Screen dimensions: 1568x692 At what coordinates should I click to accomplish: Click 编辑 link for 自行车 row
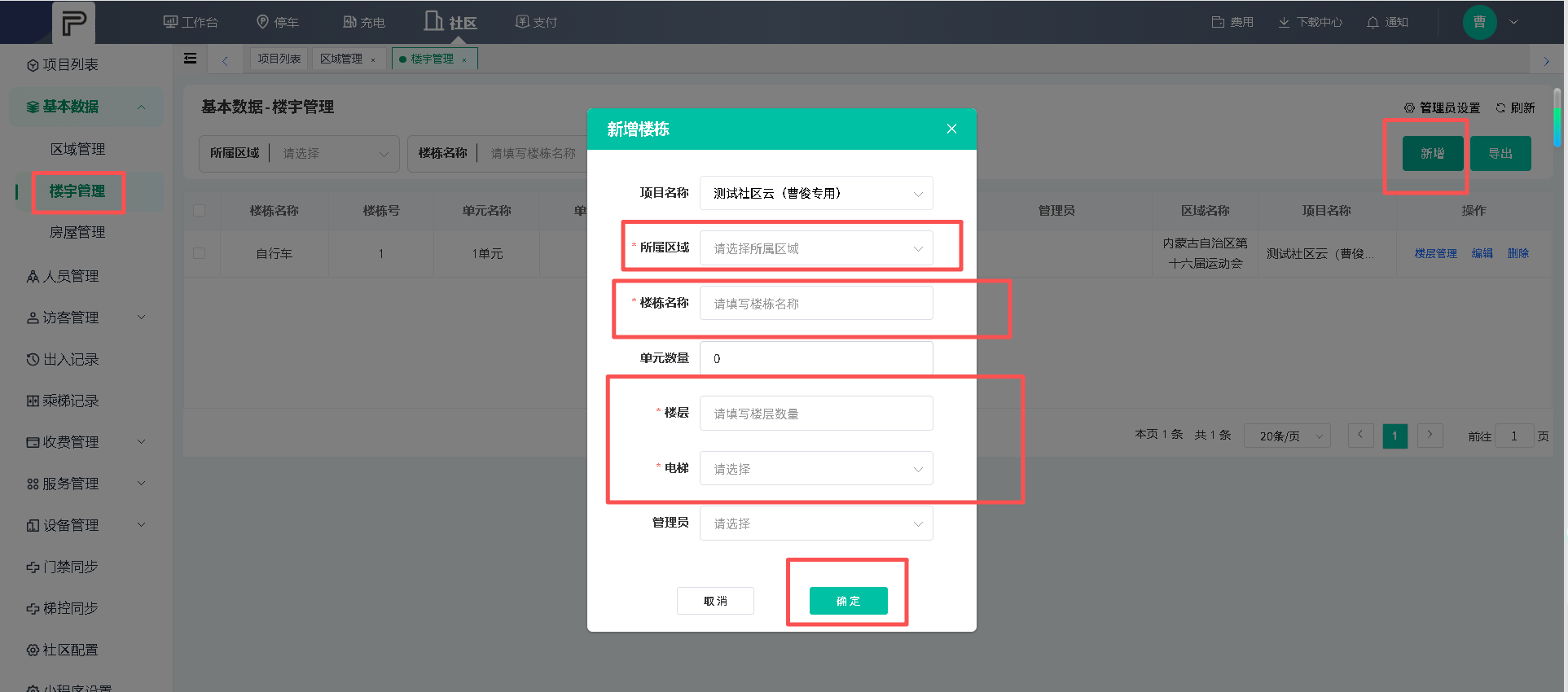point(1482,254)
